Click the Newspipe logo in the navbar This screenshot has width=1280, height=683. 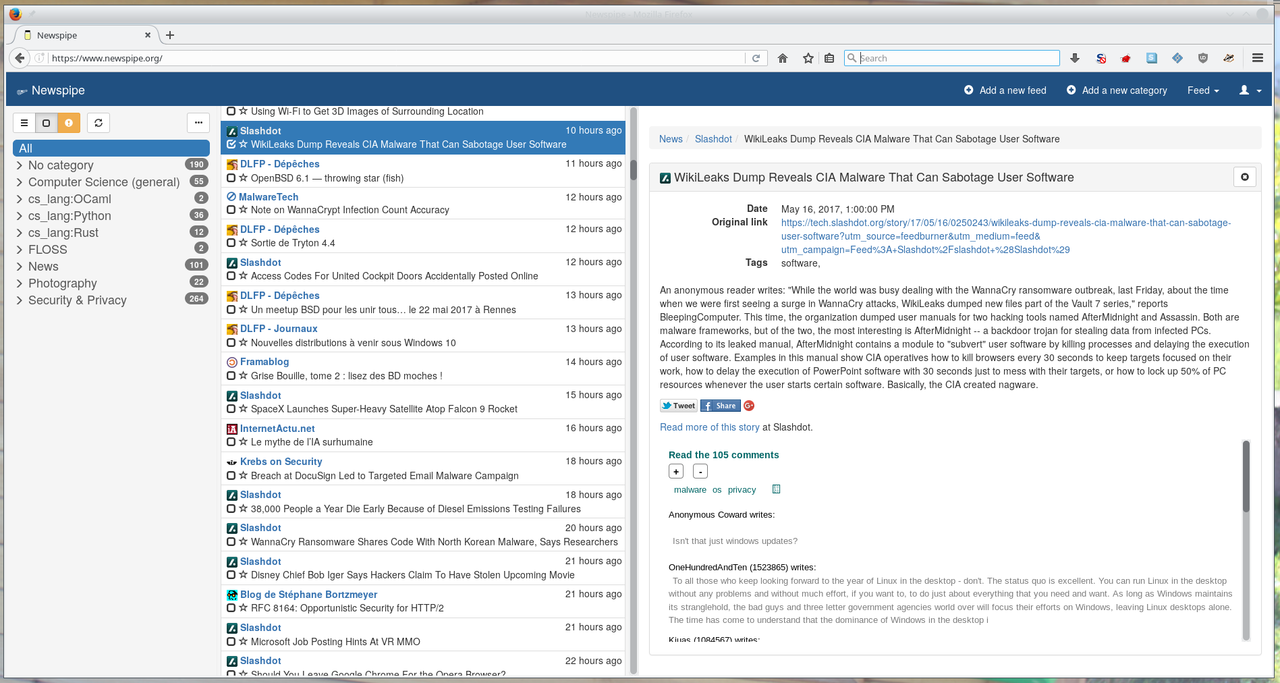[x=50, y=90]
